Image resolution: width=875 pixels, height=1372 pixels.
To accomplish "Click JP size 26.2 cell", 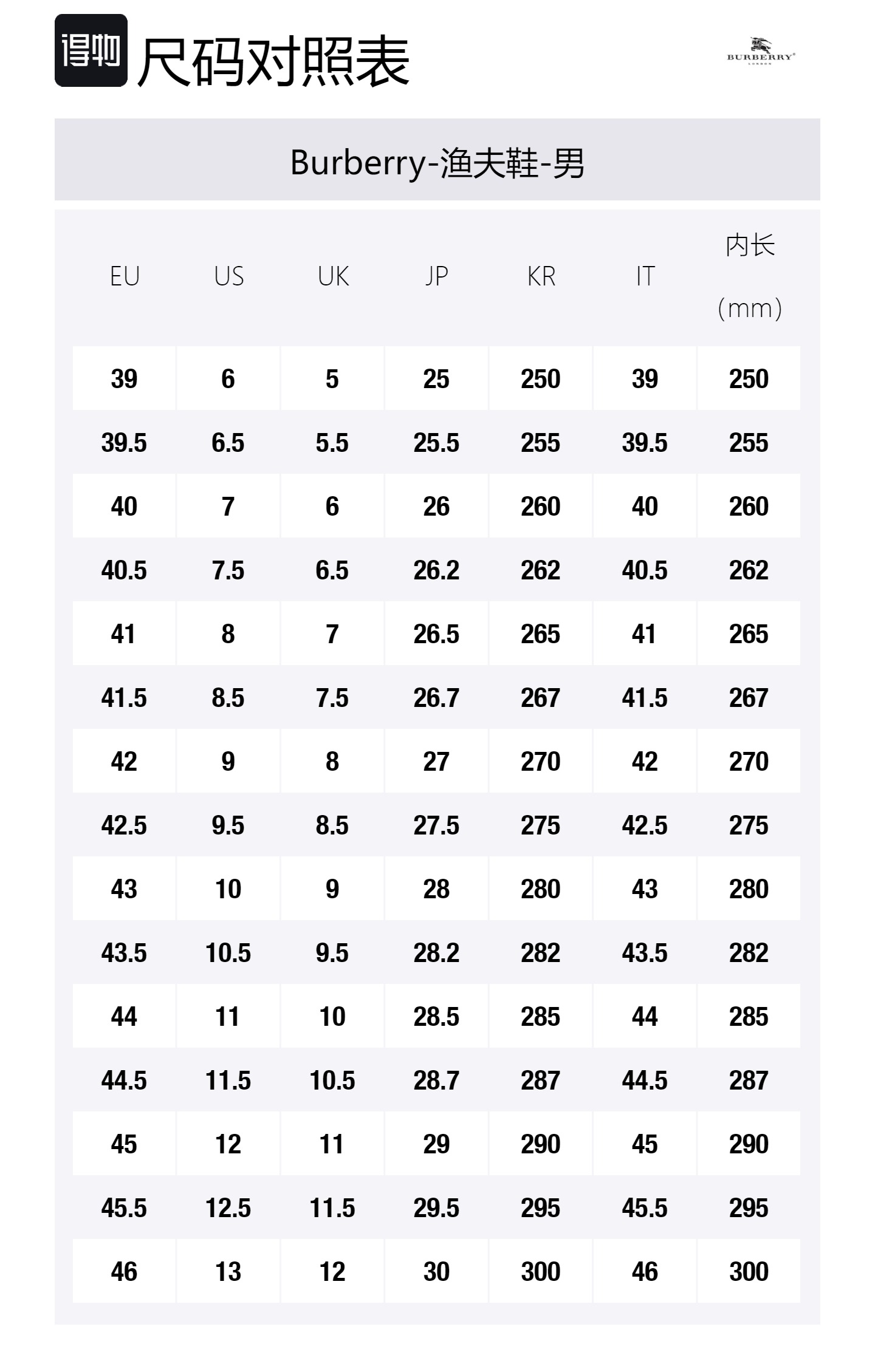I will [436, 570].
